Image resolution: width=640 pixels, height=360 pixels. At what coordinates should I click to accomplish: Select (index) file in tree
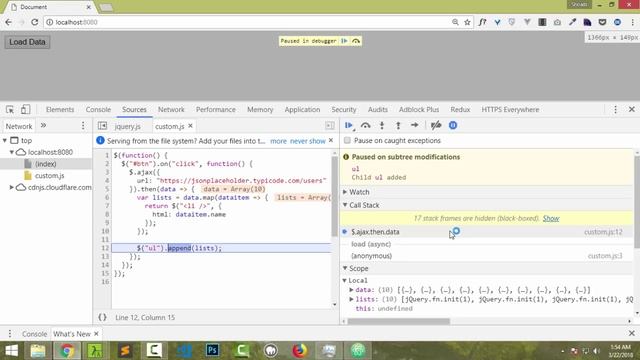(x=45, y=164)
